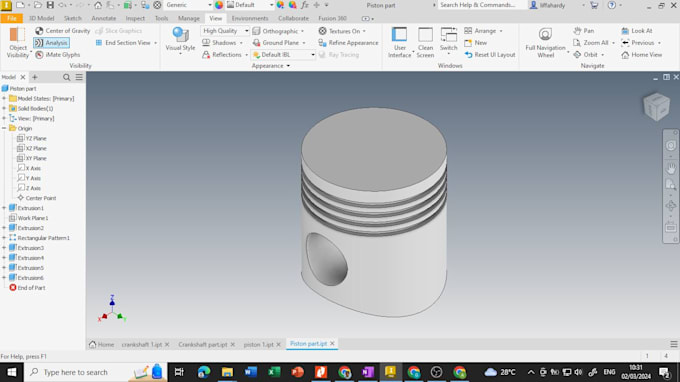Click Look At tool

coord(637,31)
